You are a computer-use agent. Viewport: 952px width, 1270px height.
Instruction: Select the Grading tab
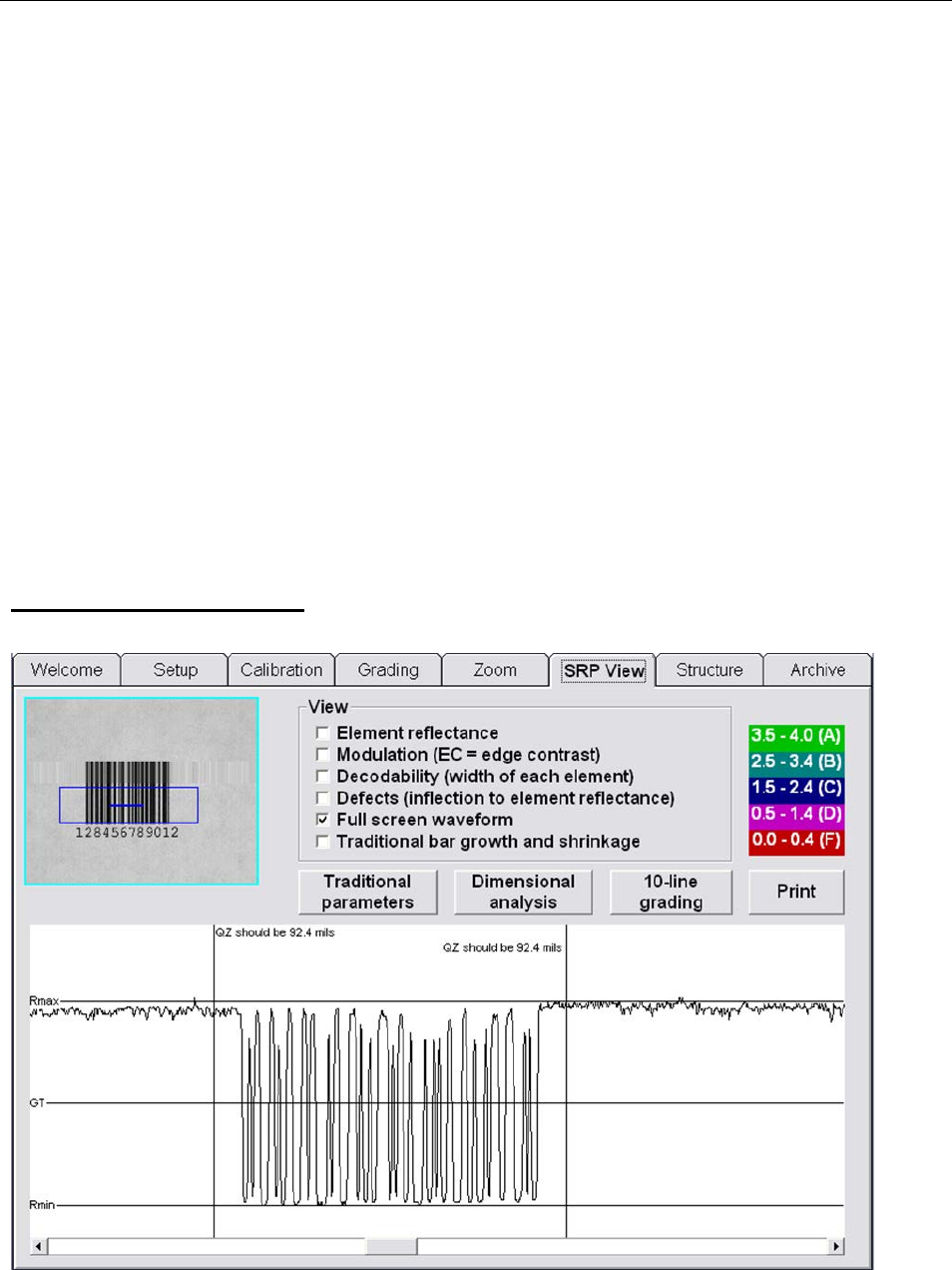(x=388, y=670)
